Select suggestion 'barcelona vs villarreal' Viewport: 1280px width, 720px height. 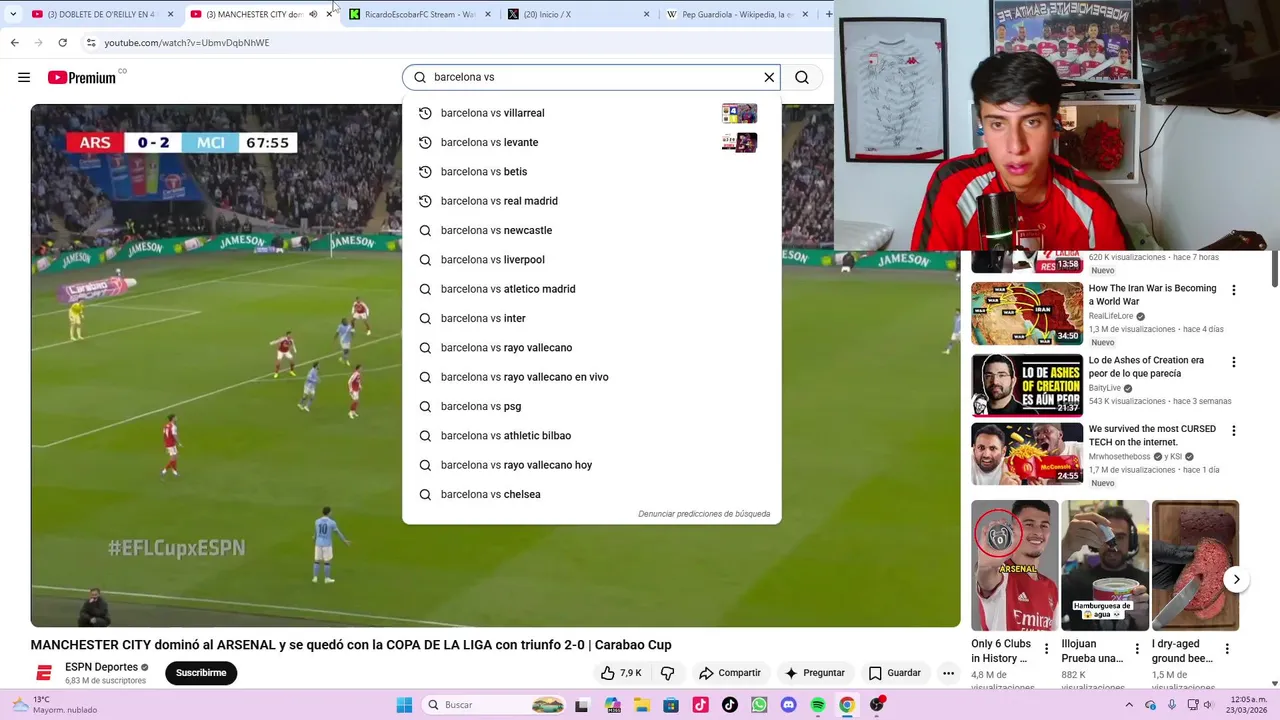(x=591, y=113)
